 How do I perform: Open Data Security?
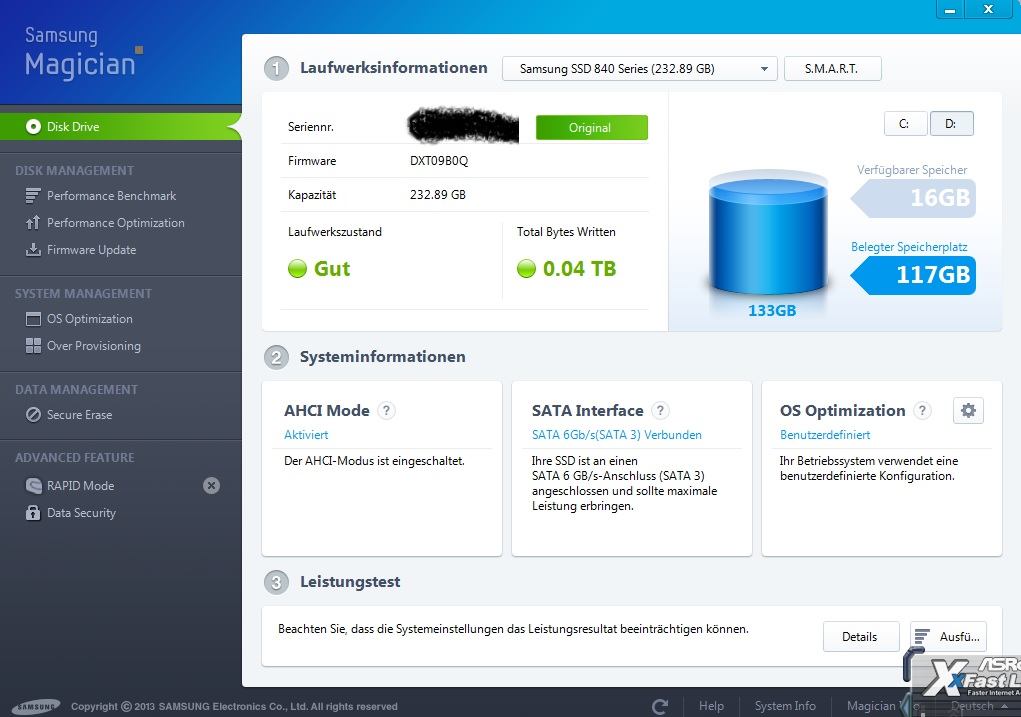(x=70, y=513)
